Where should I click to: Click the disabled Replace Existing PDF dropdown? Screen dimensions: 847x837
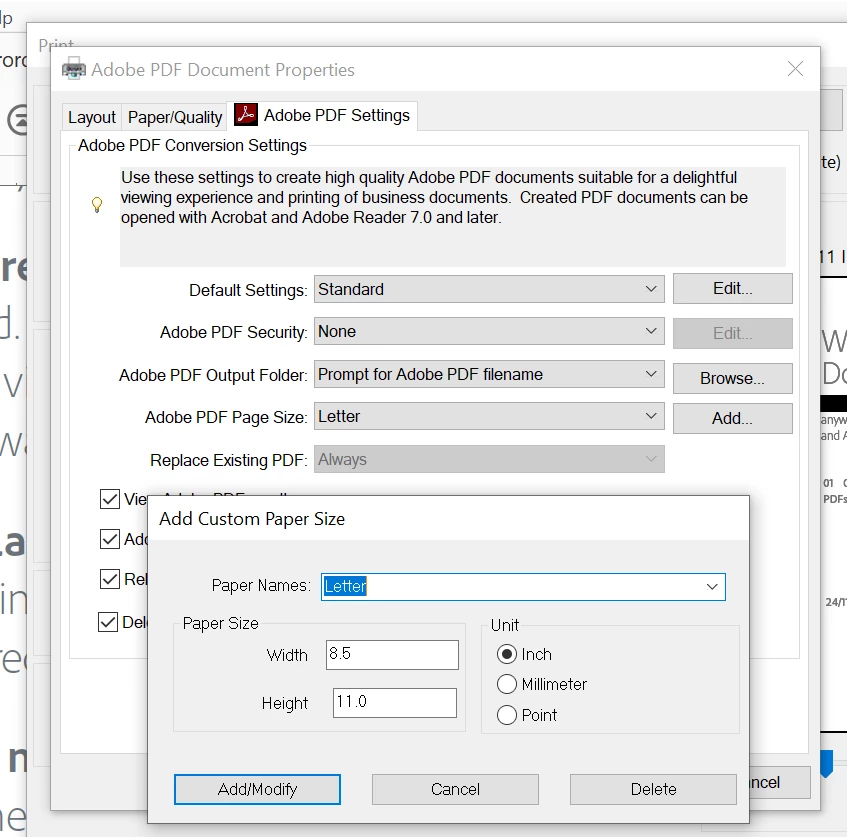tap(489, 459)
